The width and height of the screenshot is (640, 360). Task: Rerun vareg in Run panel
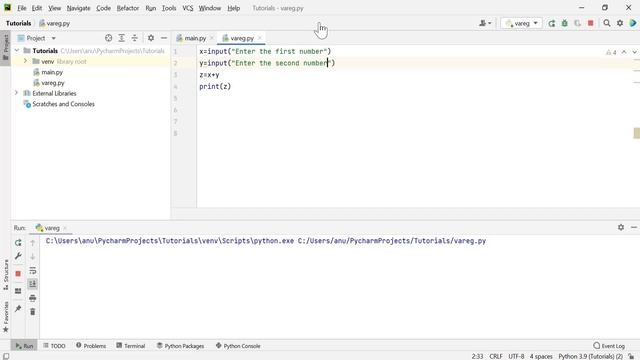pos(18,243)
